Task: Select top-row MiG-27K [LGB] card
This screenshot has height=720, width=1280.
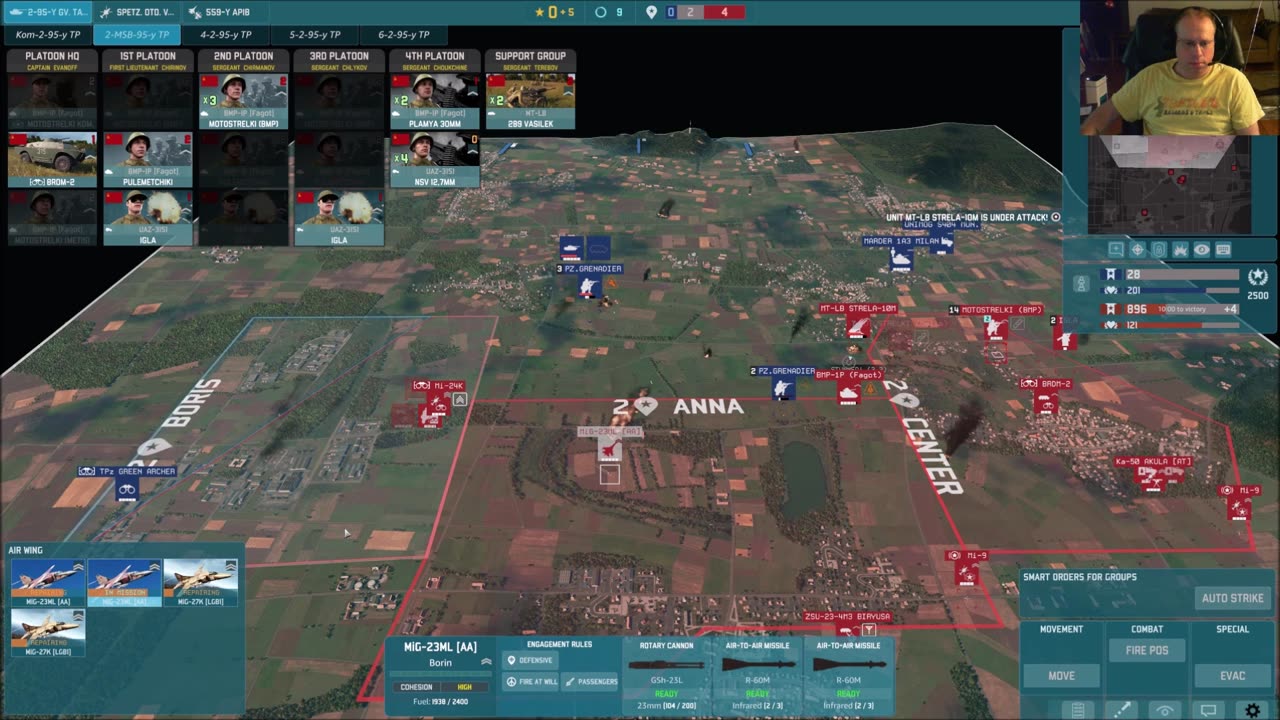Action: click(x=200, y=583)
